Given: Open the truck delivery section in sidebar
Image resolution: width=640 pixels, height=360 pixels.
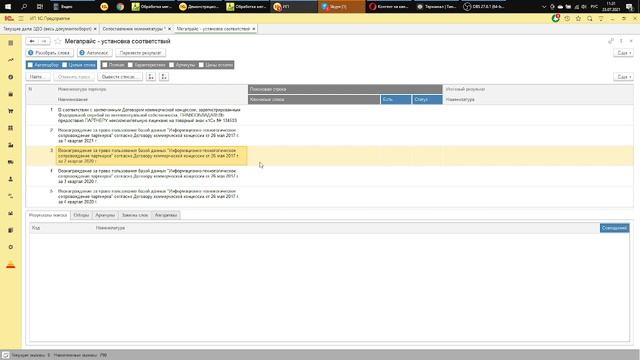Looking at the screenshot, I should tap(11, 162).
